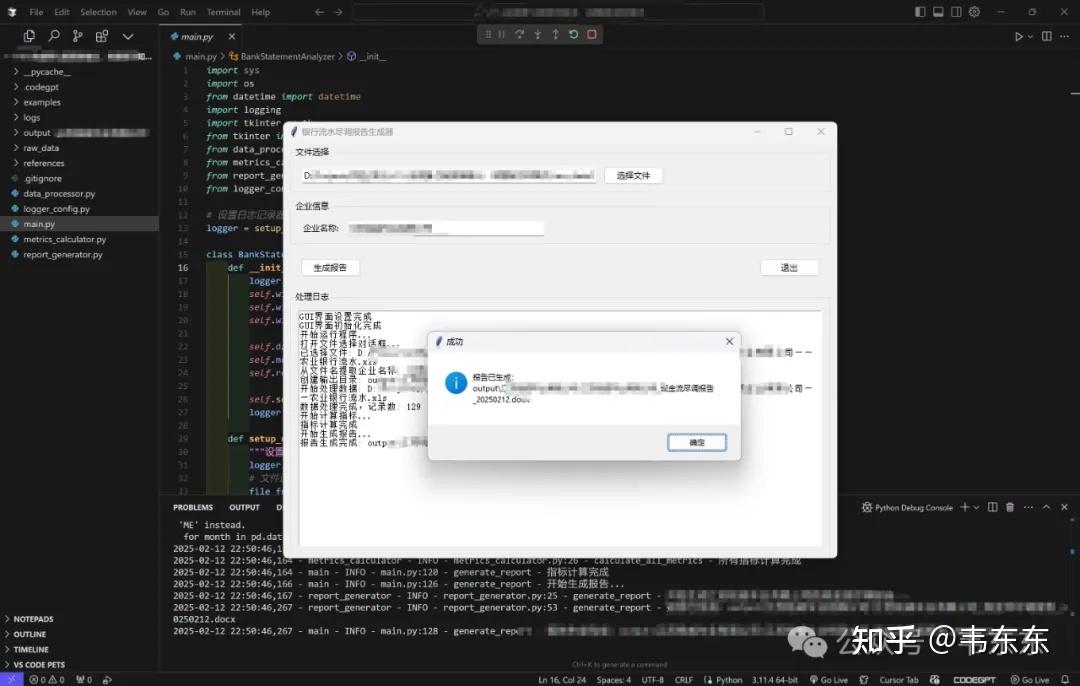Click the 企业名称 text input field
The width and height of the screenshot is (1080, 686).
[x=446, y=228]
